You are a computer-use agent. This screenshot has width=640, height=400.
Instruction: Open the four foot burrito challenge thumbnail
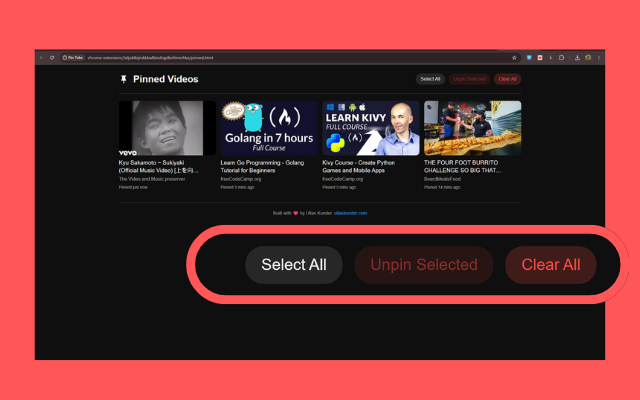click(472, 128)
